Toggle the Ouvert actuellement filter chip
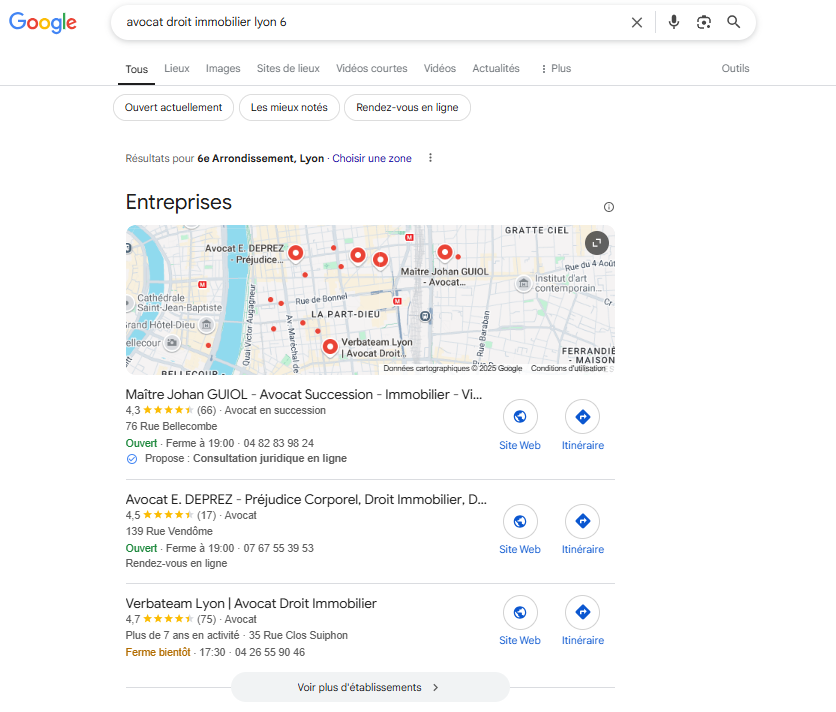 coord(173,107)
